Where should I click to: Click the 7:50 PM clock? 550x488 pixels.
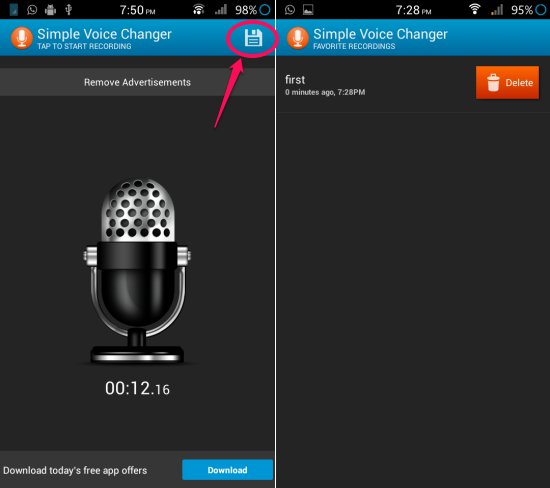point(138,10)
